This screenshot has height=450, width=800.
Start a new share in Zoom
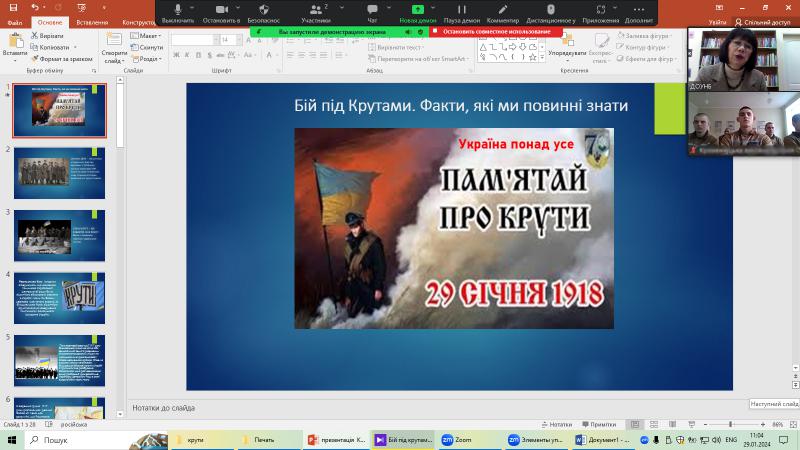pyautogui.click(x=418, y=13)
